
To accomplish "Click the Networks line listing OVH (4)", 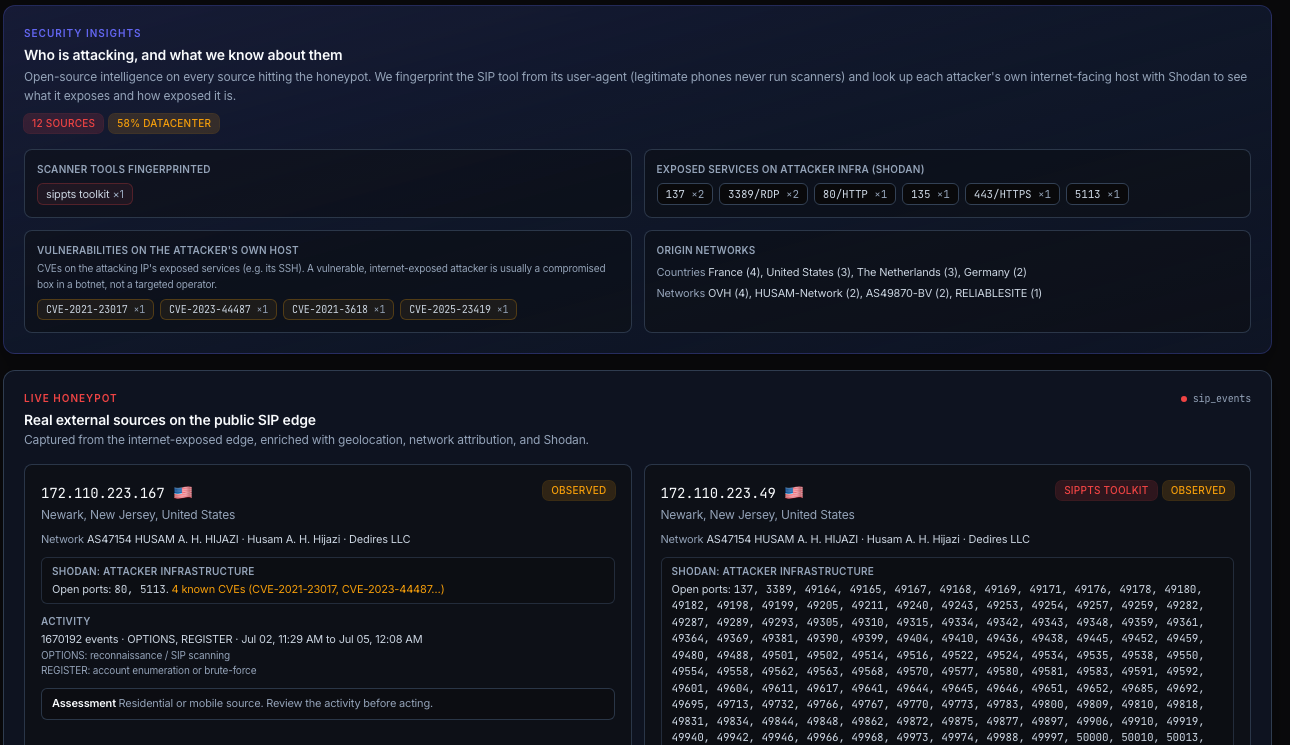I will [849, 293].
